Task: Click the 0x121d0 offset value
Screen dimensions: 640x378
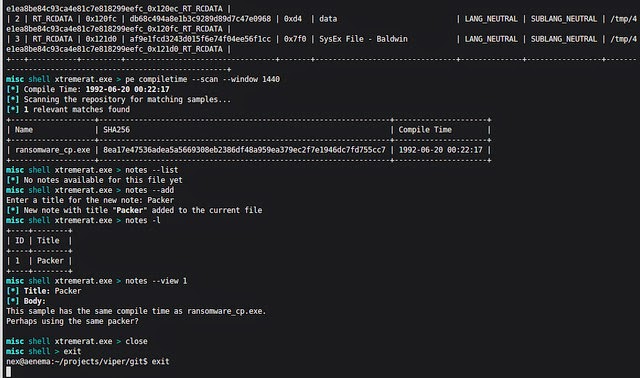Action: click(x=101, y=39)
